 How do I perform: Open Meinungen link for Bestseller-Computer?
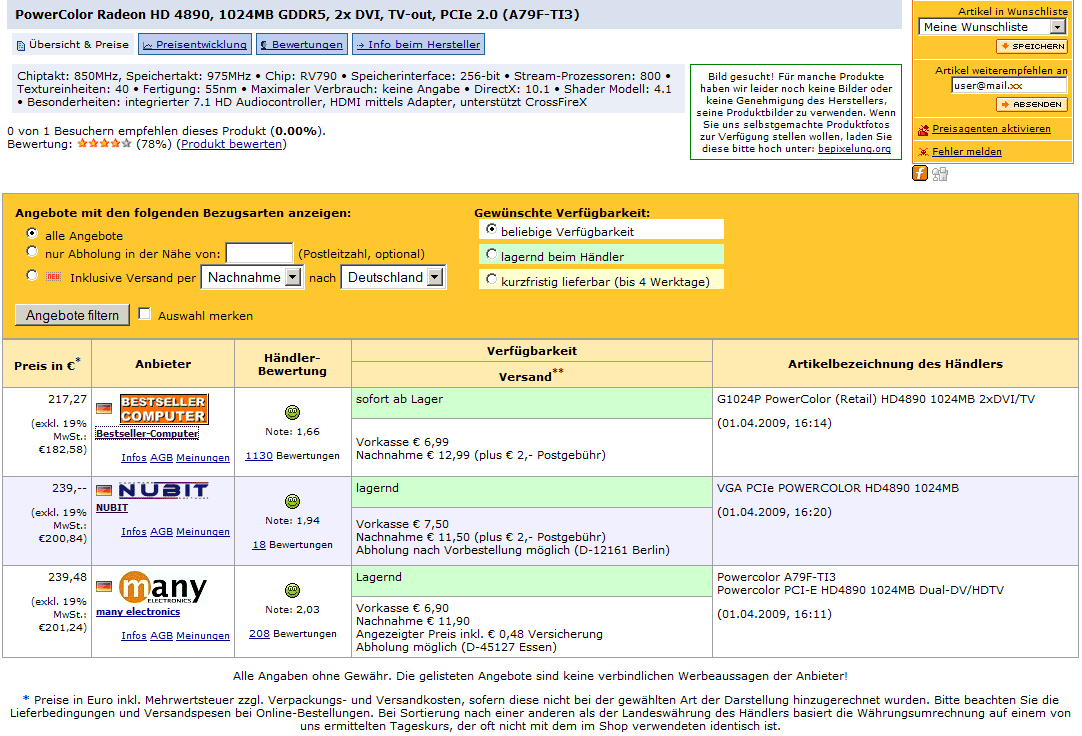[x=203, y=458]
